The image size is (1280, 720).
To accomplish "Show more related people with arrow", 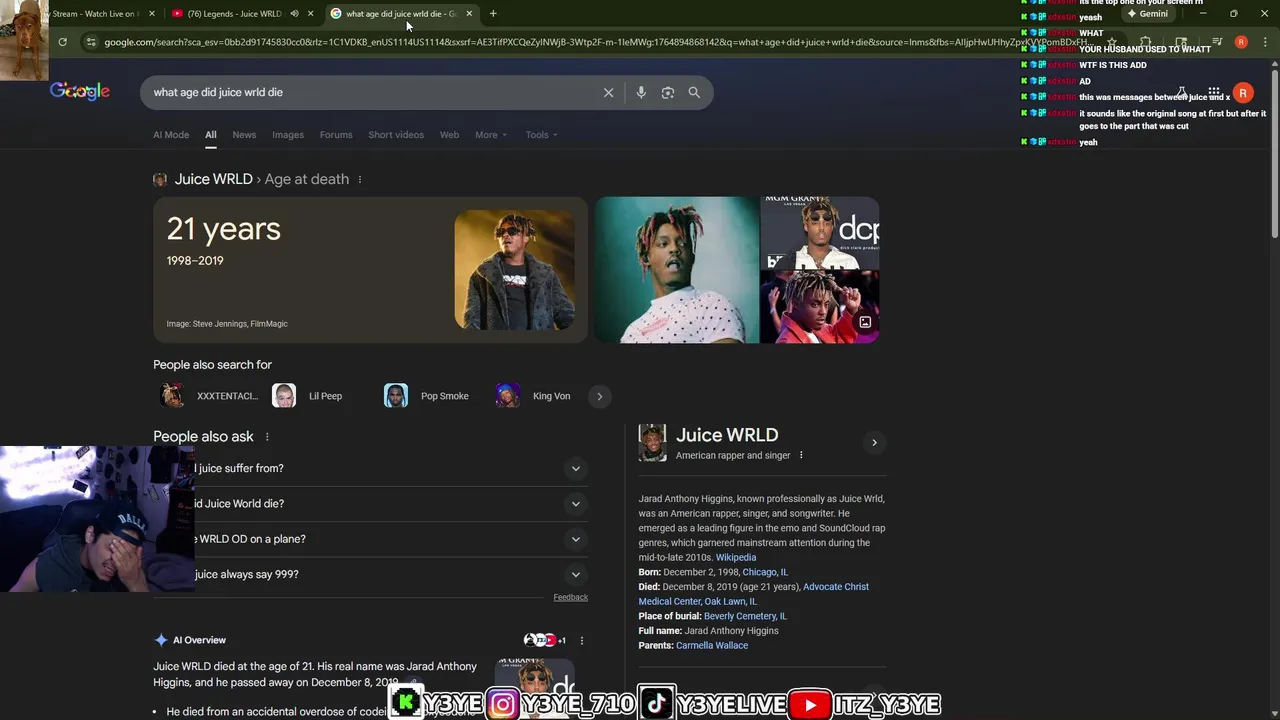I will click(600, 396).
